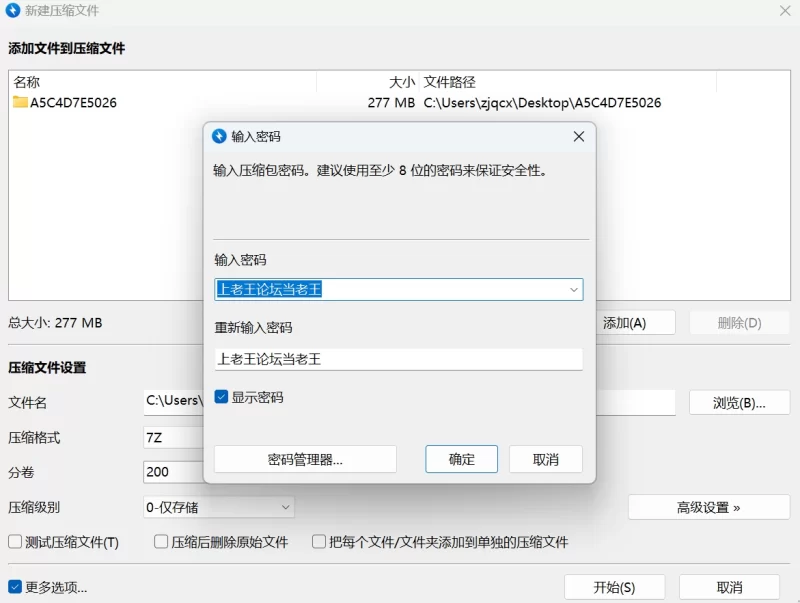Uncheck the 显示密码 checkbox

pos(221,397)
